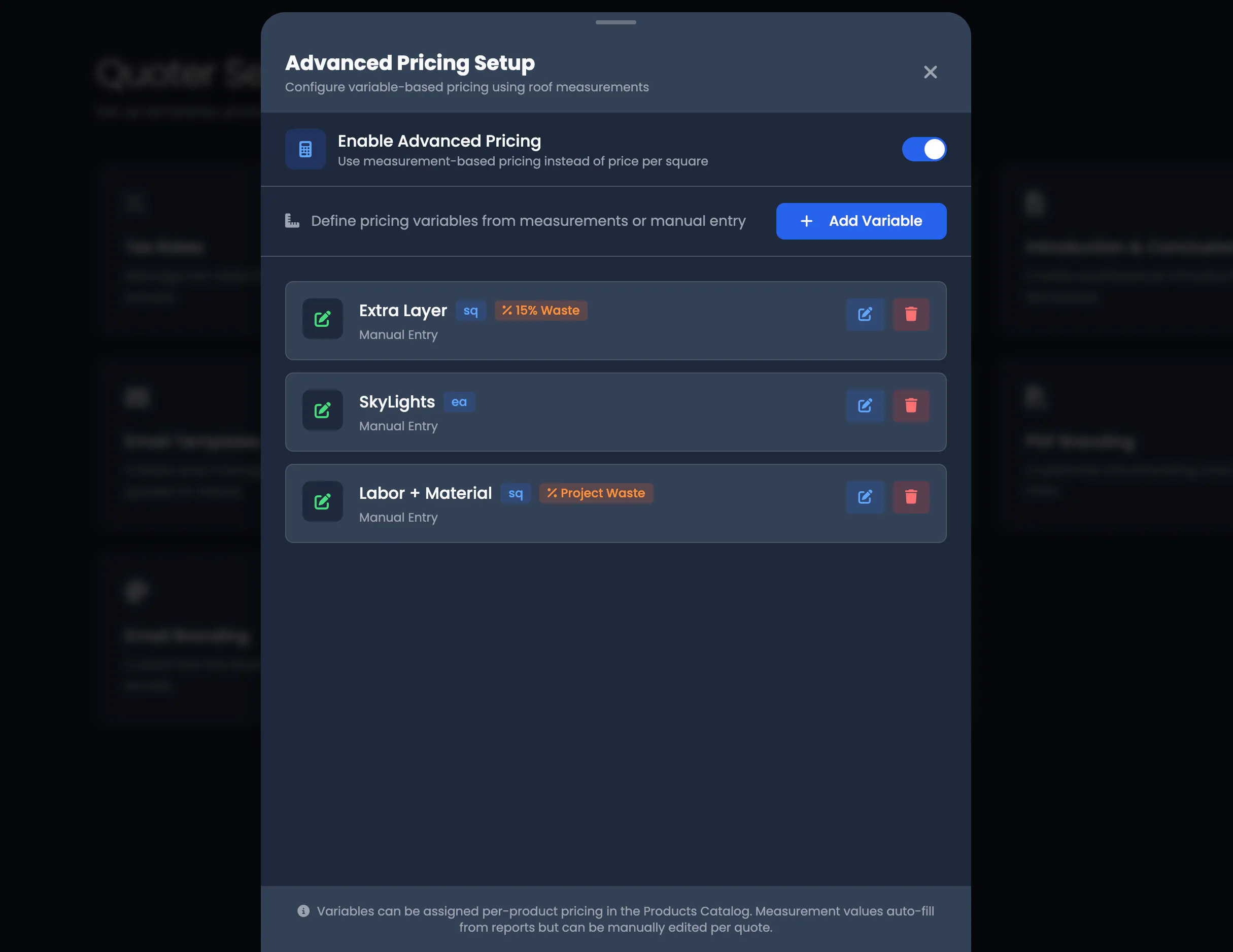
Task: Click the ea unit badge on SkyLights
Action: pyautogui.click(x=459, y=402)
